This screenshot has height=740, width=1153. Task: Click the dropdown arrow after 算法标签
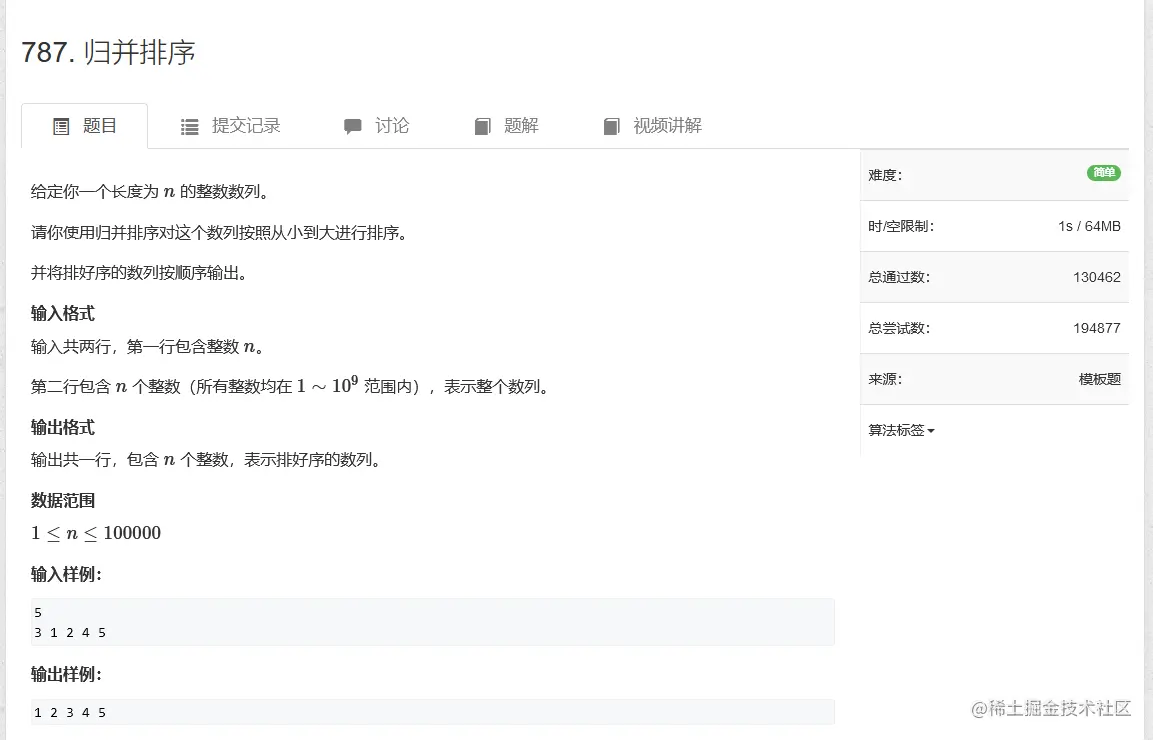(930, 431)
